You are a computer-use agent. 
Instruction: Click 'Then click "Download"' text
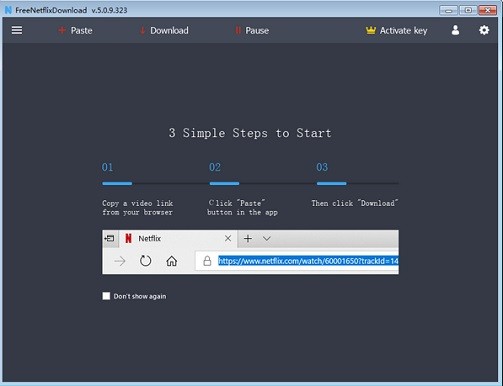tap(355, 203)
